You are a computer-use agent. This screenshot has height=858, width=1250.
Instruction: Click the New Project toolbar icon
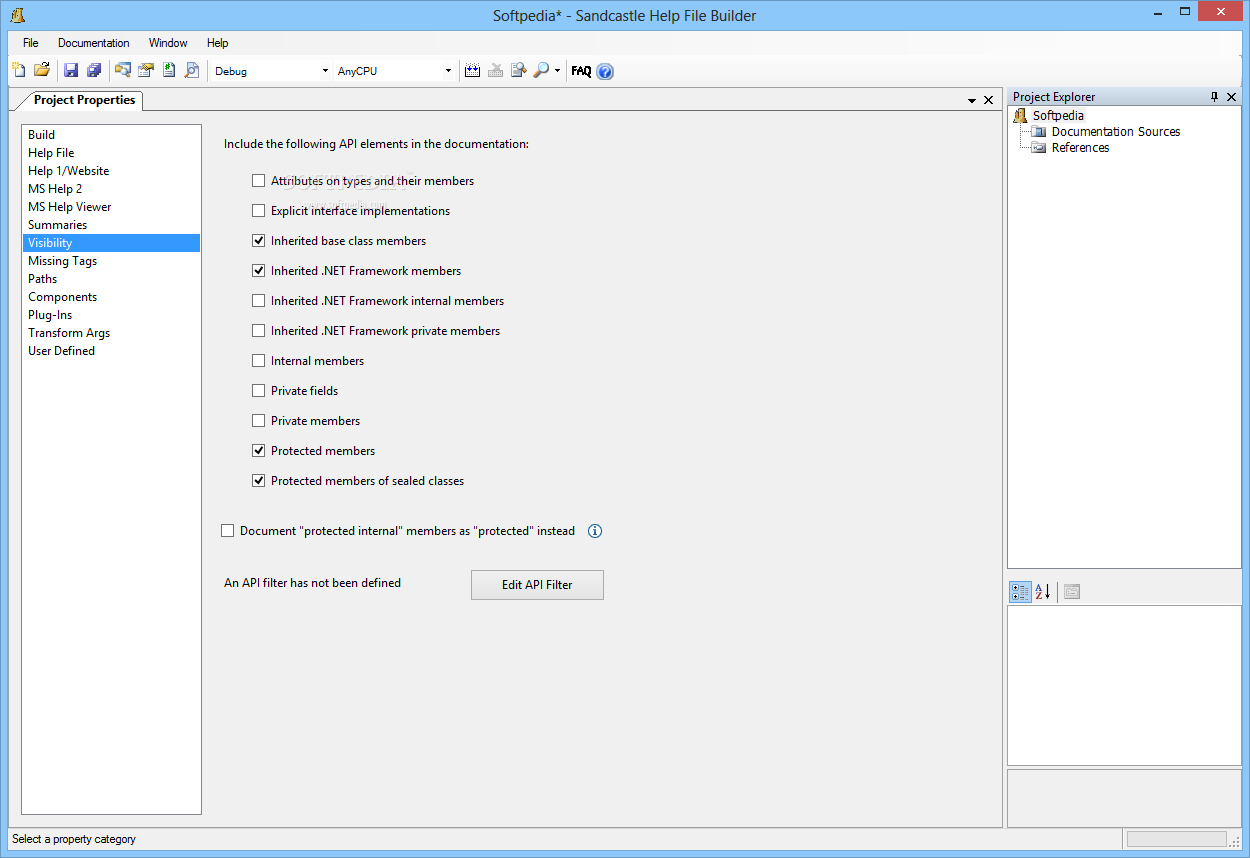click(x=18, y=70)
